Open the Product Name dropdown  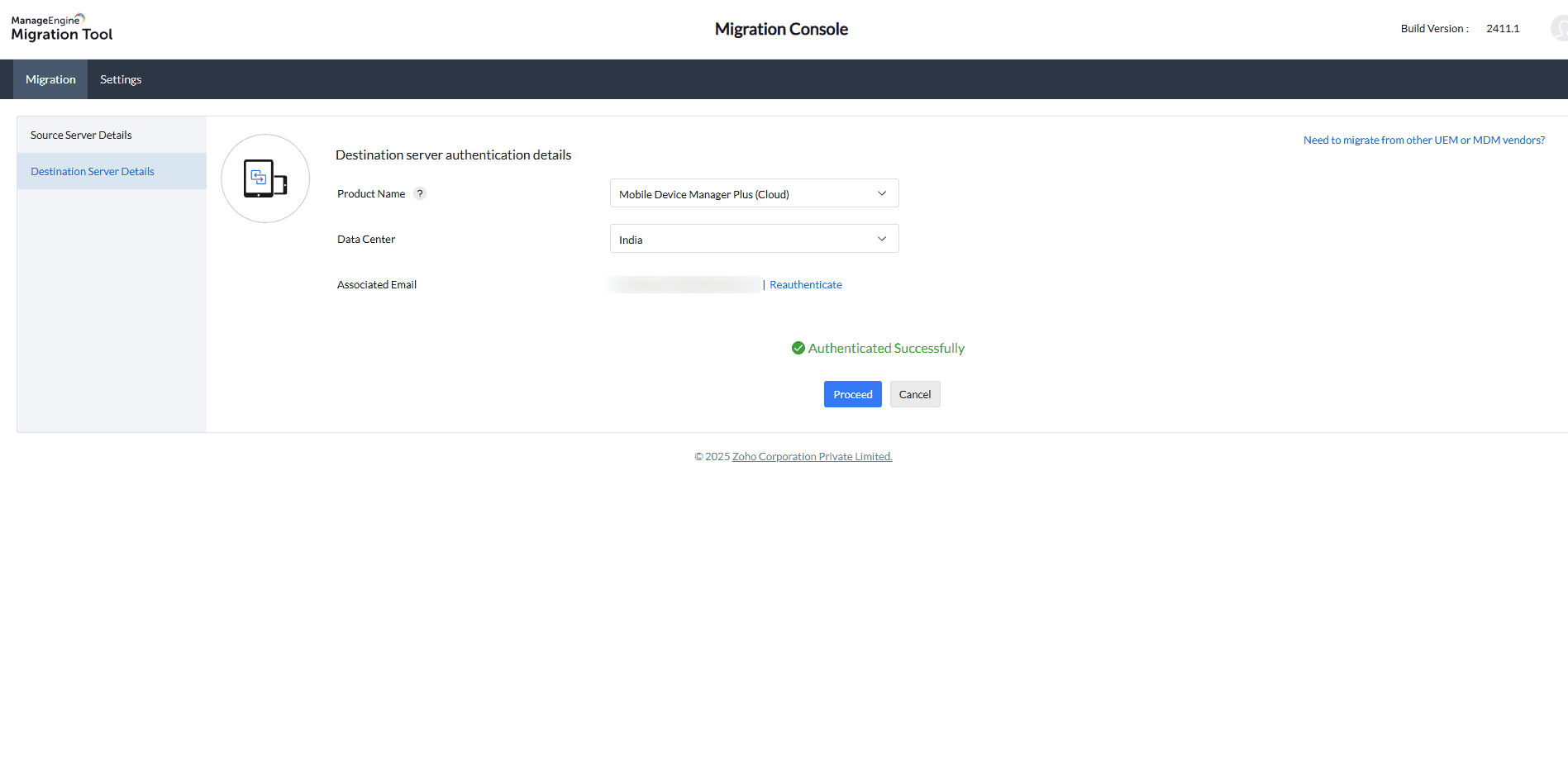click(754, 193)
